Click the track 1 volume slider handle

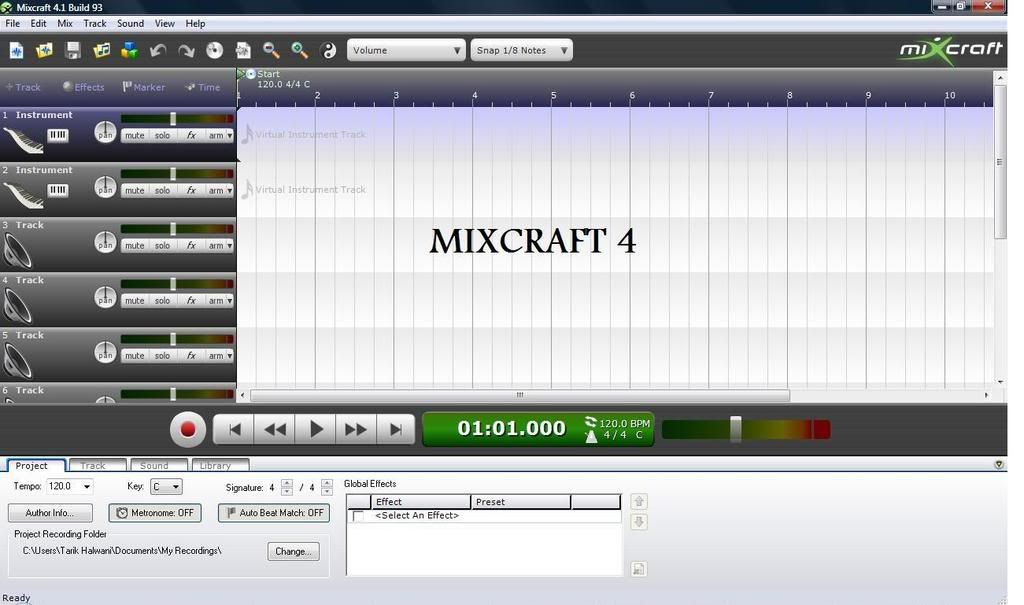[173, 118]
